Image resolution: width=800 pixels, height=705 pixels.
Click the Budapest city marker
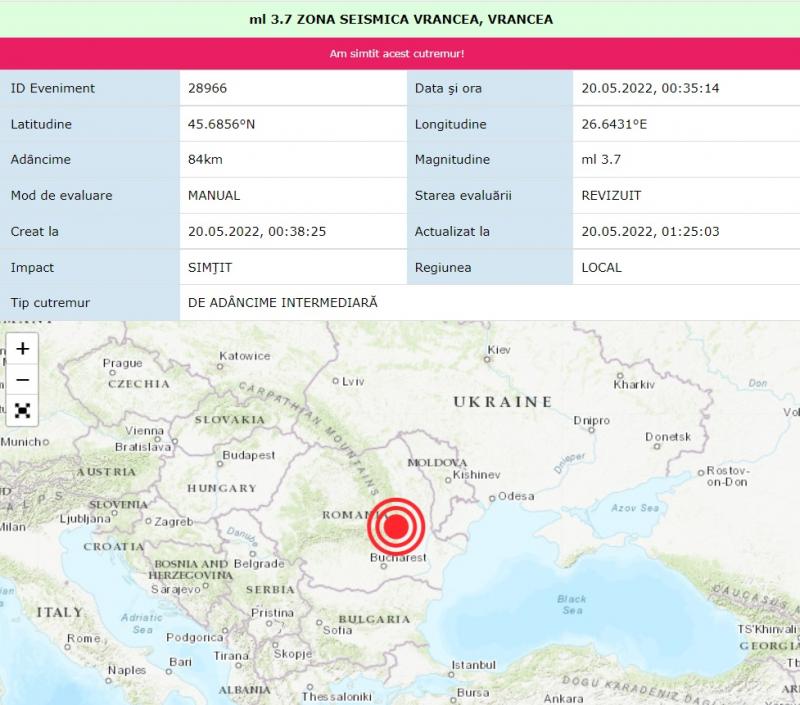(220, 464)
